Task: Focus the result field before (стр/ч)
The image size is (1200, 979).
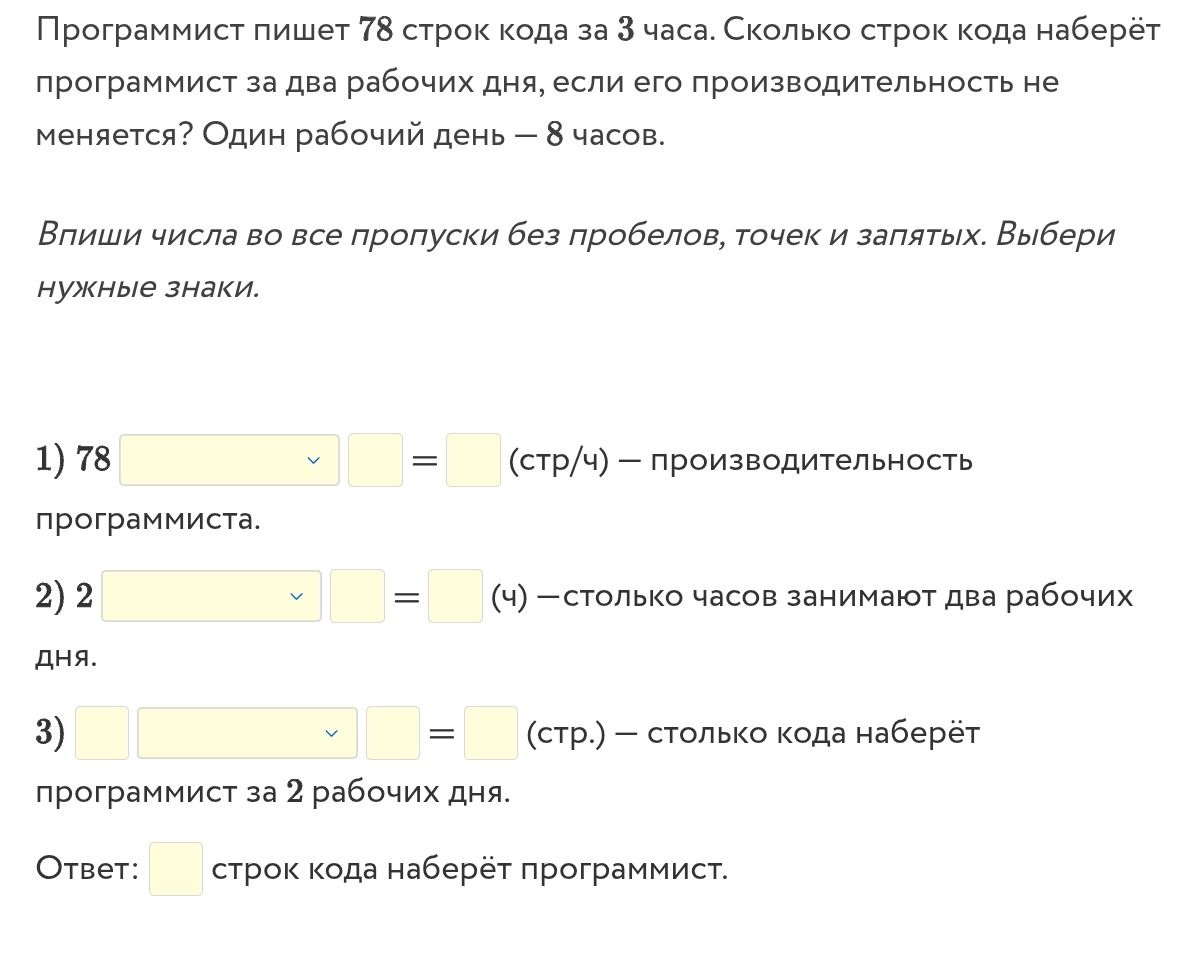Action: [473, 460]
